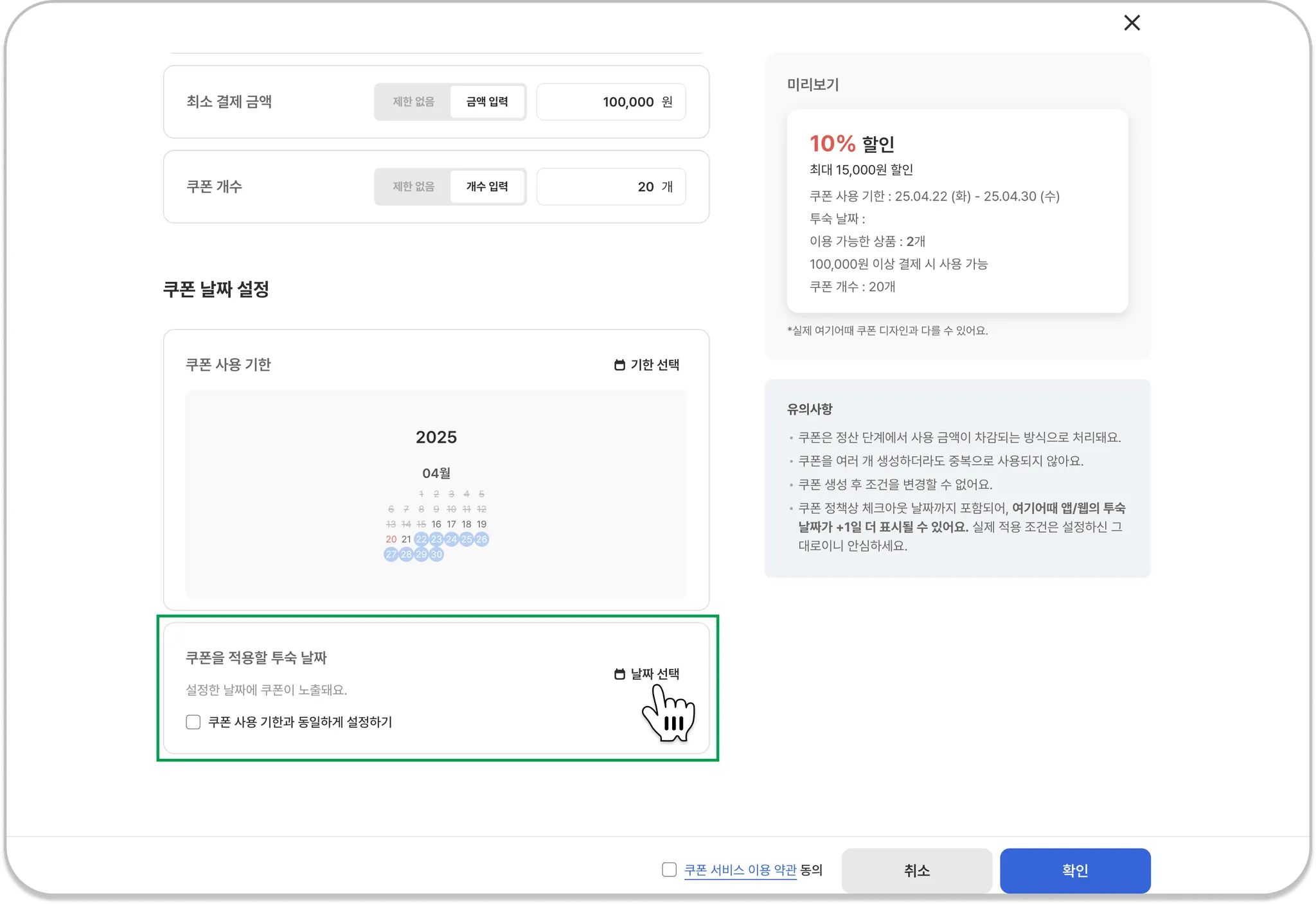Viewport: 1316px width, 904px height.
Task: Click calendar icon next to 기한 선택
Action: 619,365
